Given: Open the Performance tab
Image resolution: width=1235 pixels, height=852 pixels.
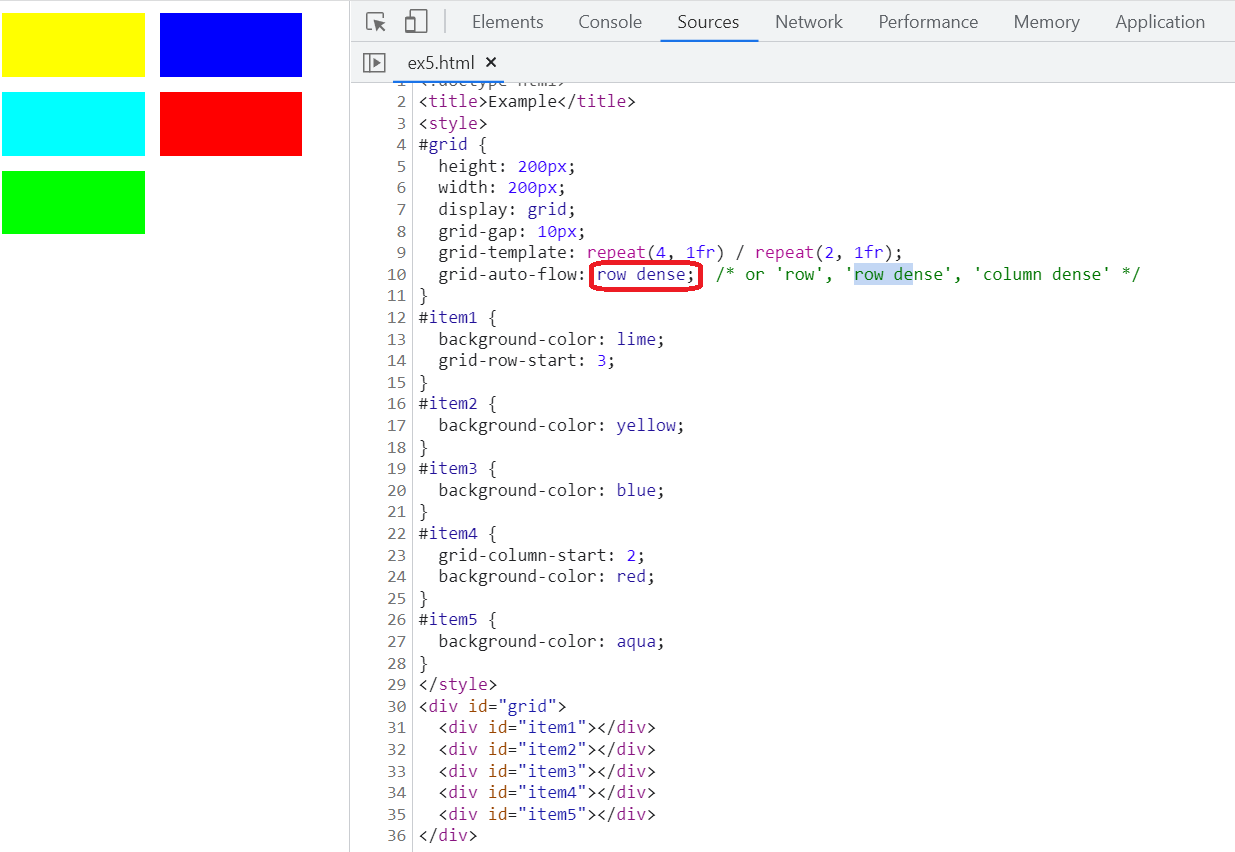Looking at the screenshot, I should (928, 22).
